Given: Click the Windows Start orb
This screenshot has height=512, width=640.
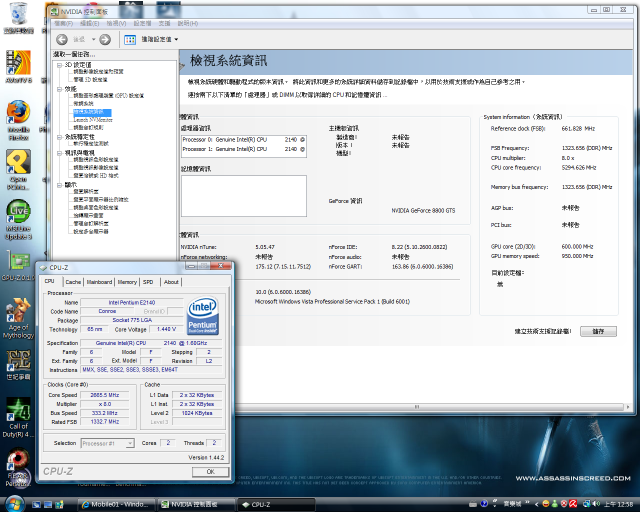Looking at the screenshot, I should point(14,504).
